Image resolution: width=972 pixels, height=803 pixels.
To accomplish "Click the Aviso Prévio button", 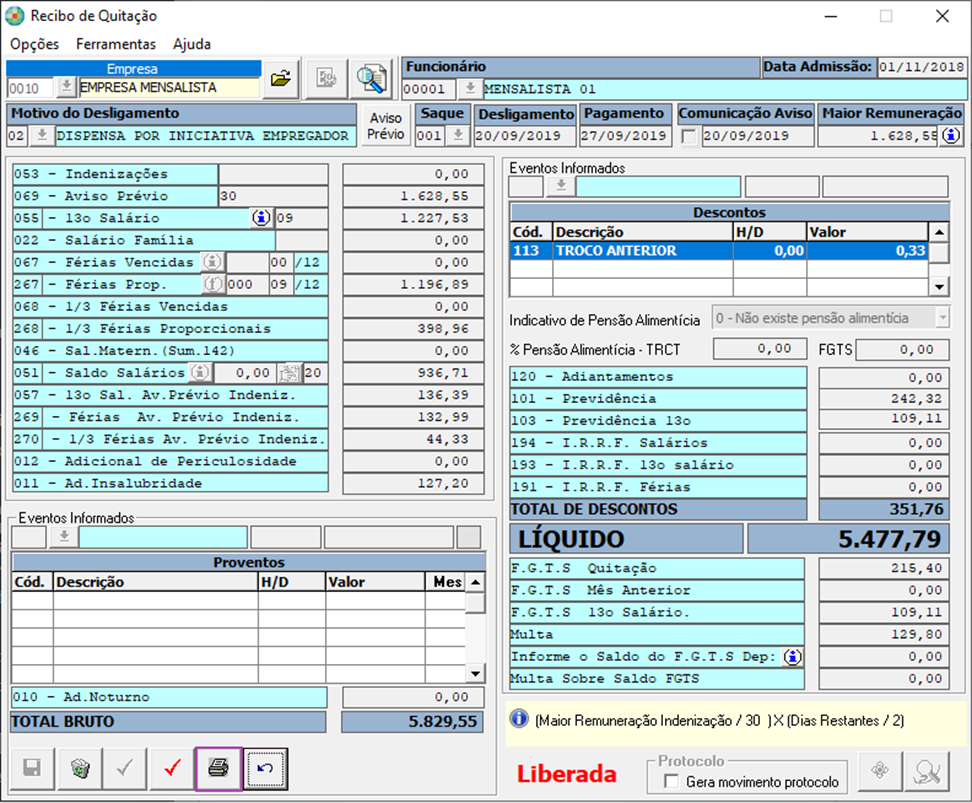I will click(x=386, y=125).
